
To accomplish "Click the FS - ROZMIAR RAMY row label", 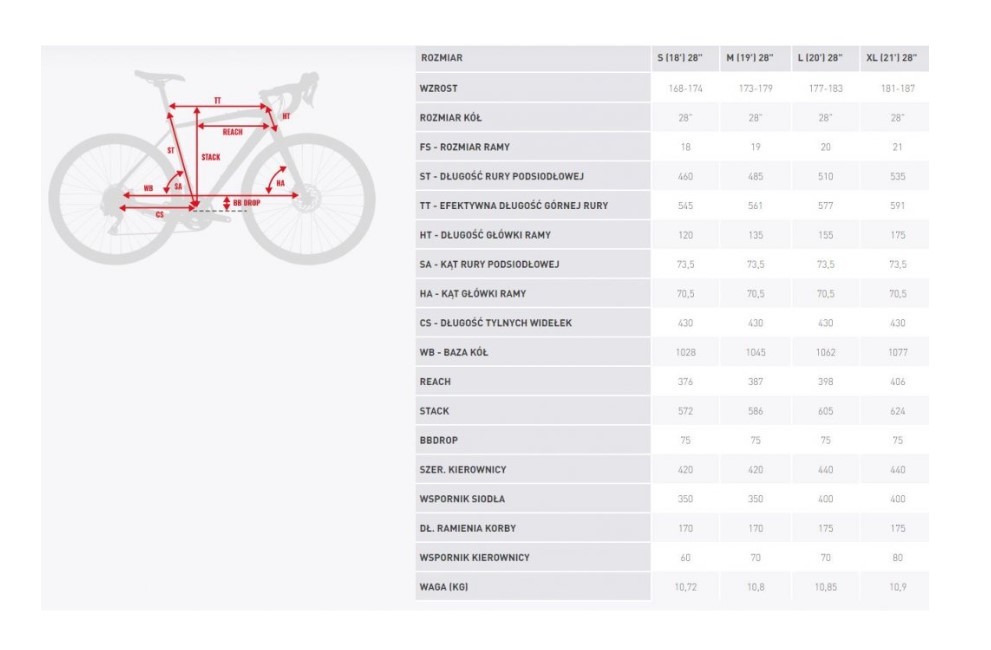I will click(x=465, y=147).
